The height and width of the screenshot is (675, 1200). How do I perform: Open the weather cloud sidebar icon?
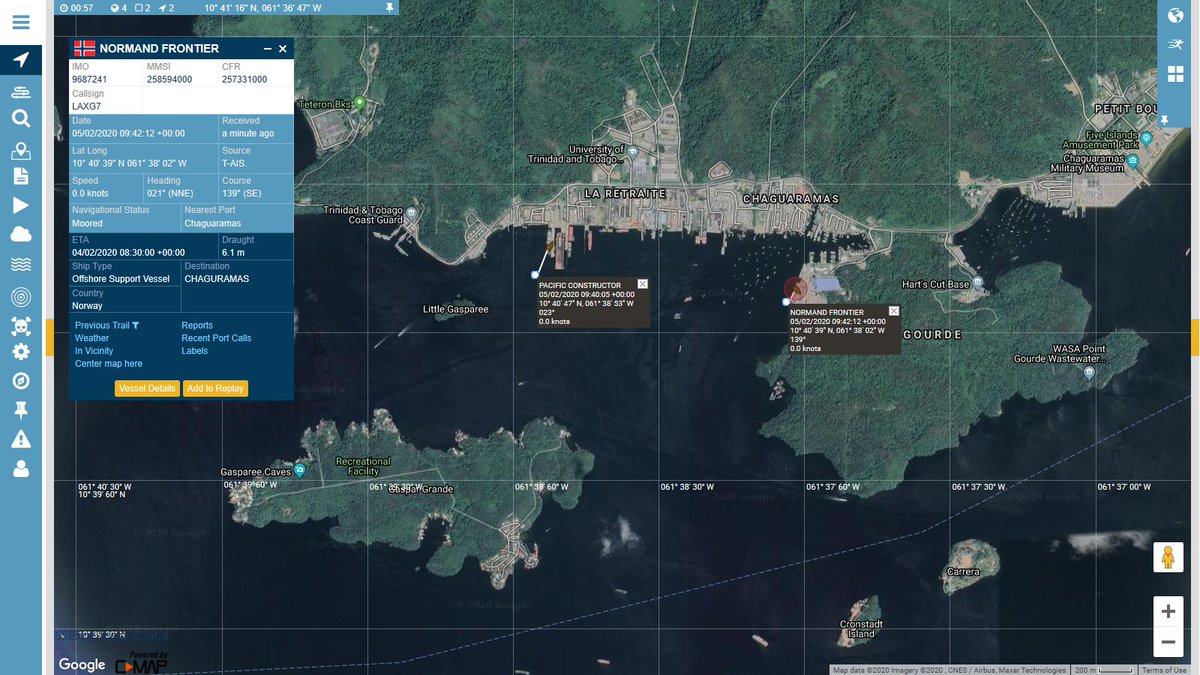(21, 235)
